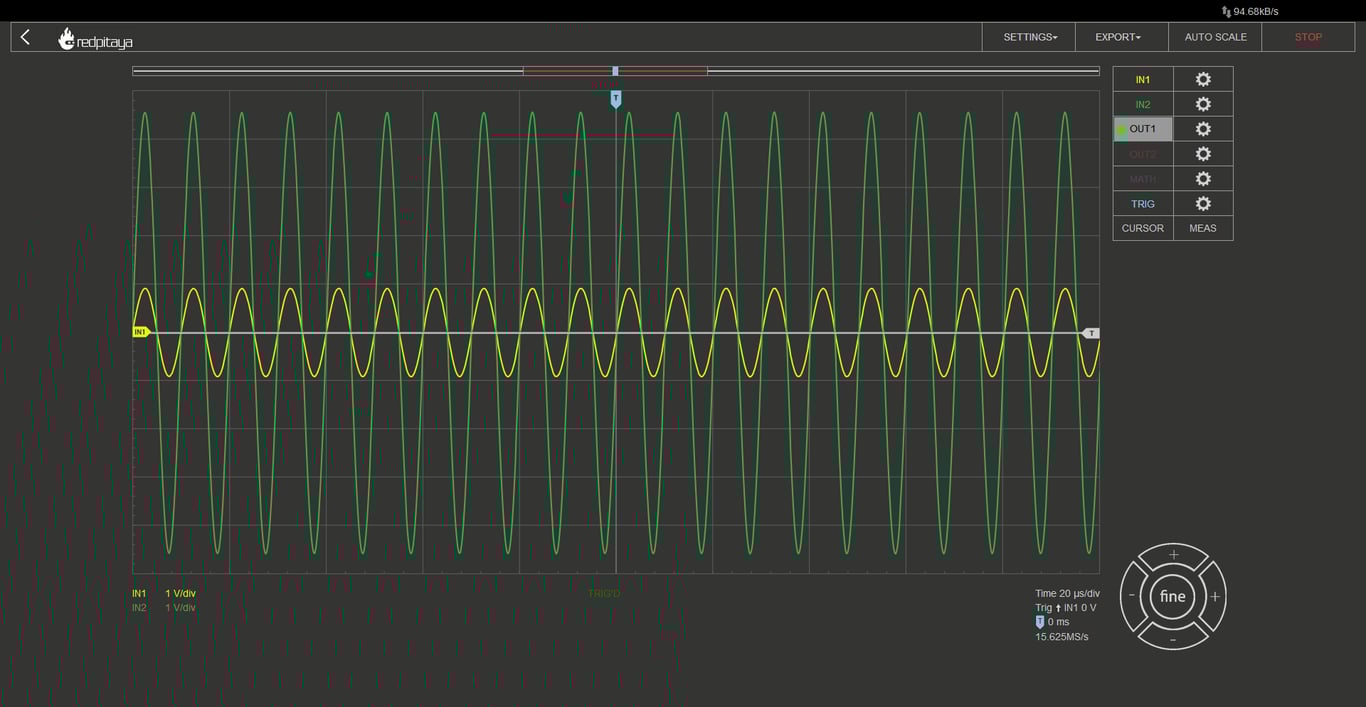
Task: Select the blue trigger position marker at the top of the plot
Action: pyautogui.click(x=616, y=99)
